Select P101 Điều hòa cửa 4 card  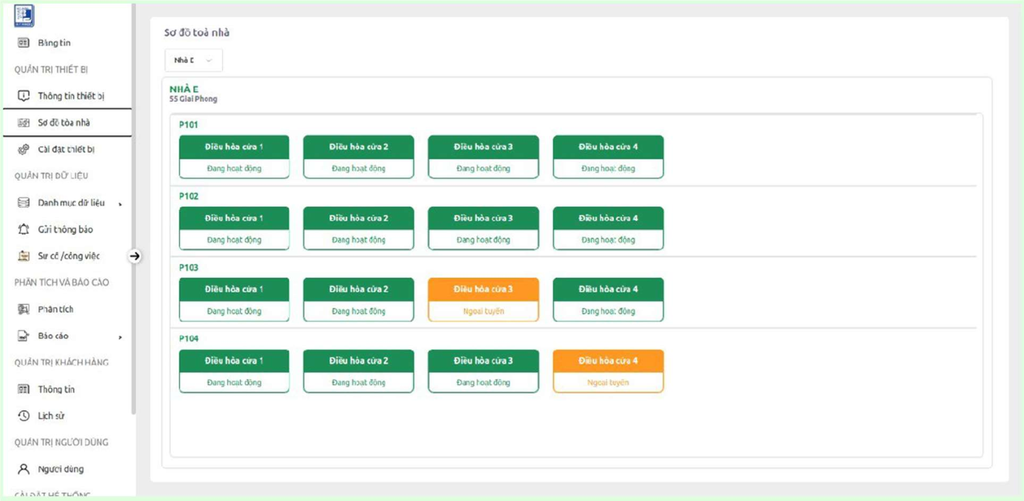[x=608, y=157]
